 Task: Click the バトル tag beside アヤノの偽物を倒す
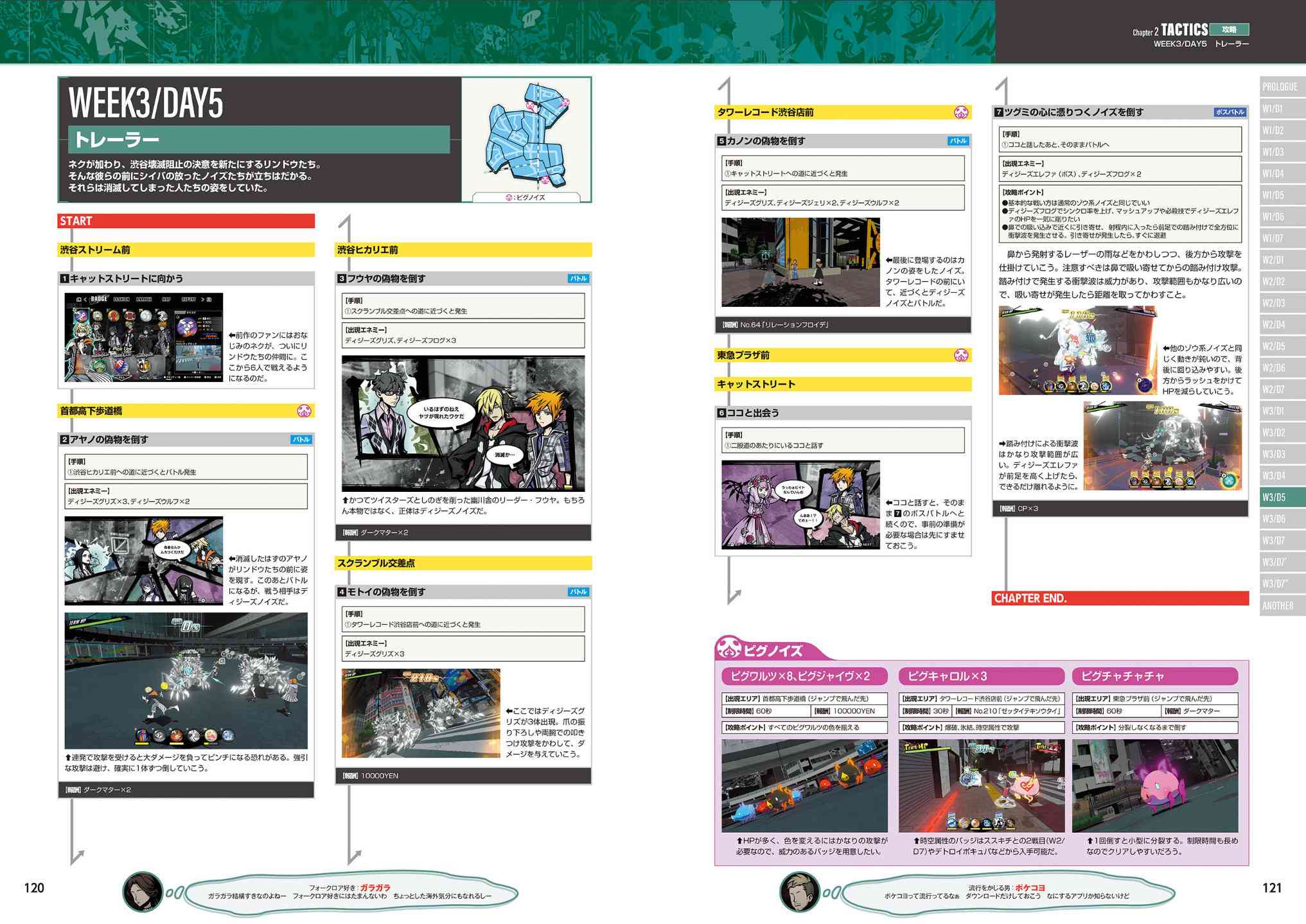(x=301, y=440)
